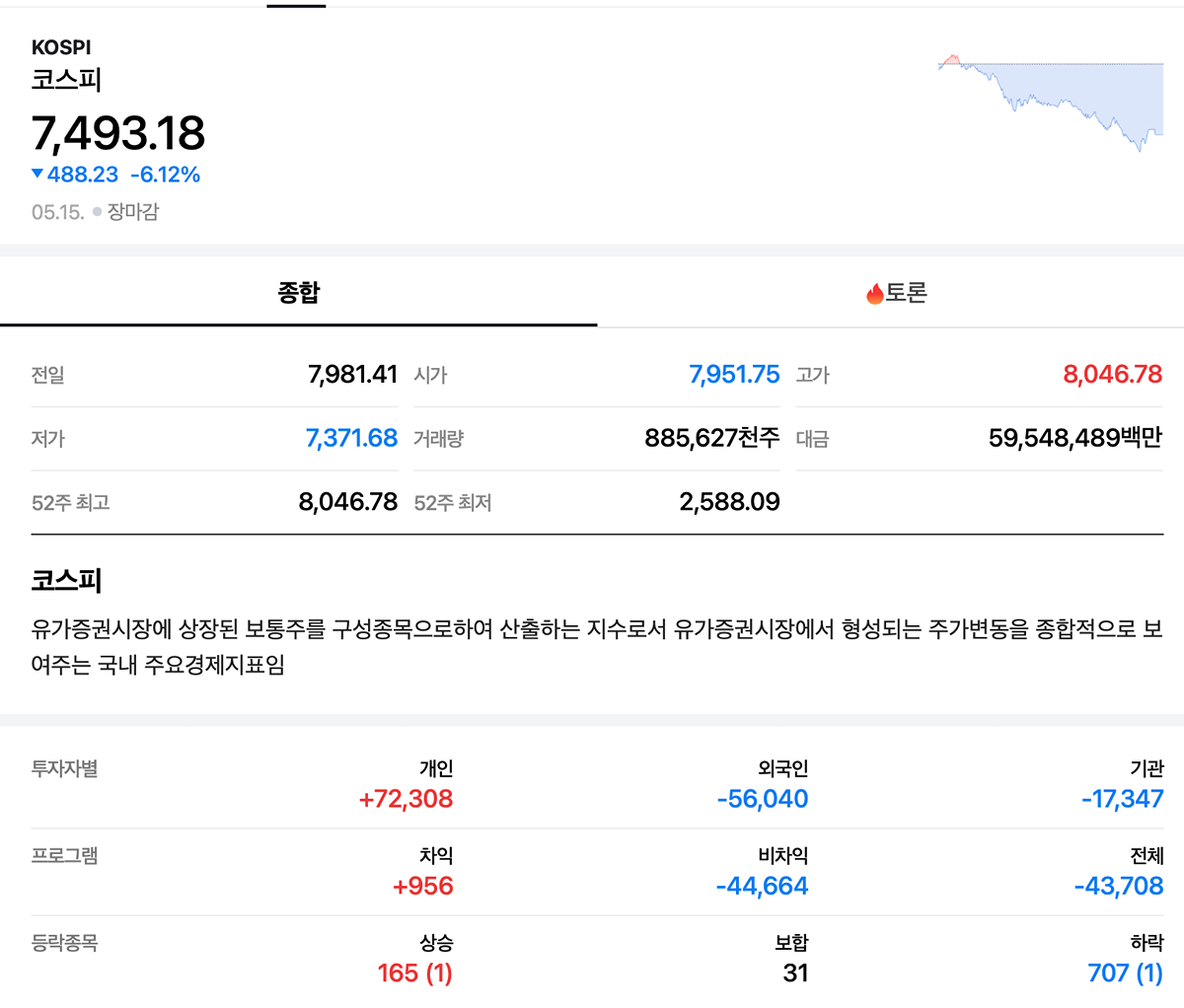Click the 개인 column header

pyautogui.click(x=436, y=769)
